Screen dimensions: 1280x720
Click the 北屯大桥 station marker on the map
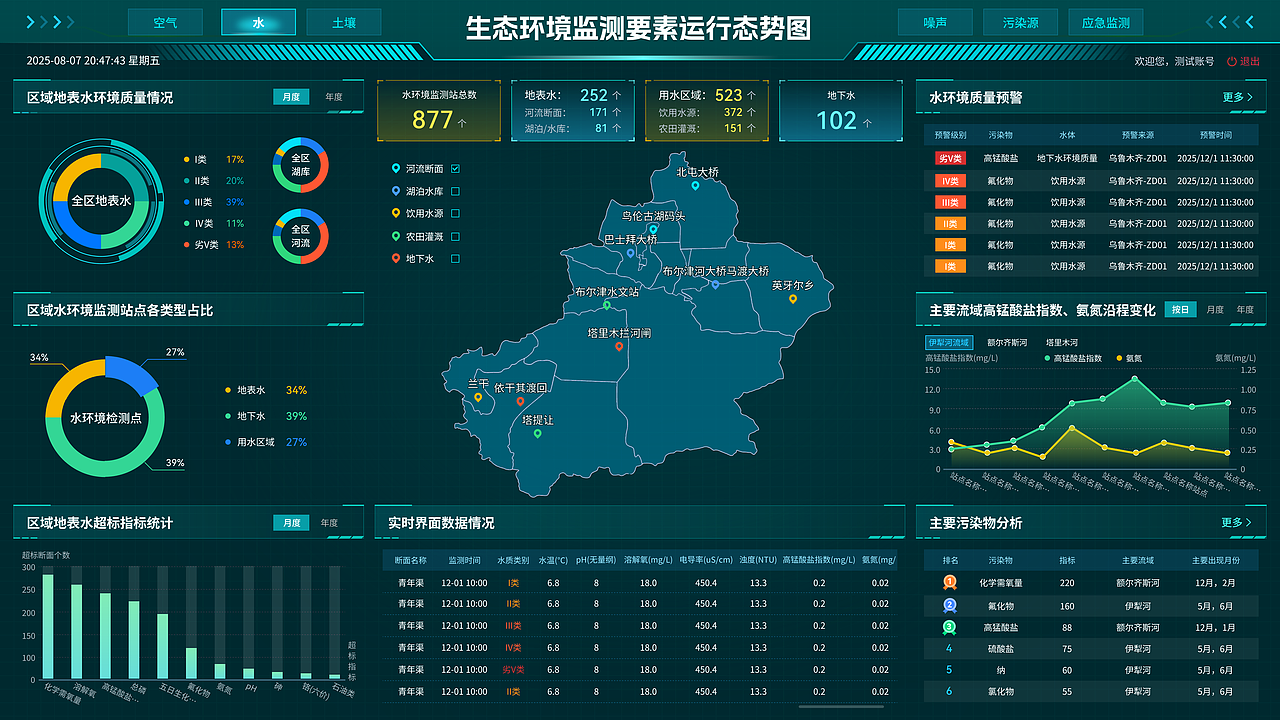pyautogui.click(x=696, y=185)
